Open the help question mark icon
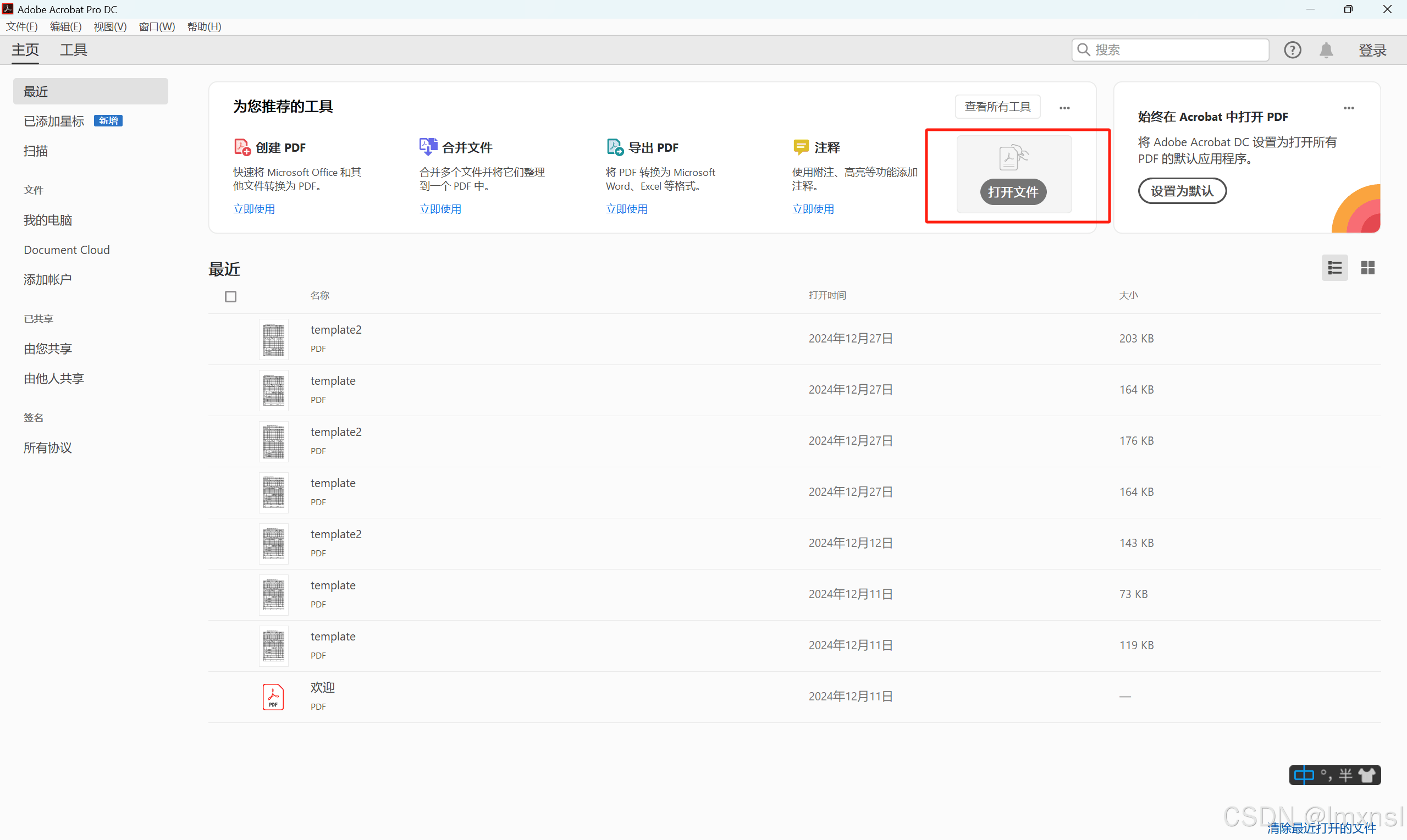Viewport: 1407px width, 840px height. point(1292,50)
